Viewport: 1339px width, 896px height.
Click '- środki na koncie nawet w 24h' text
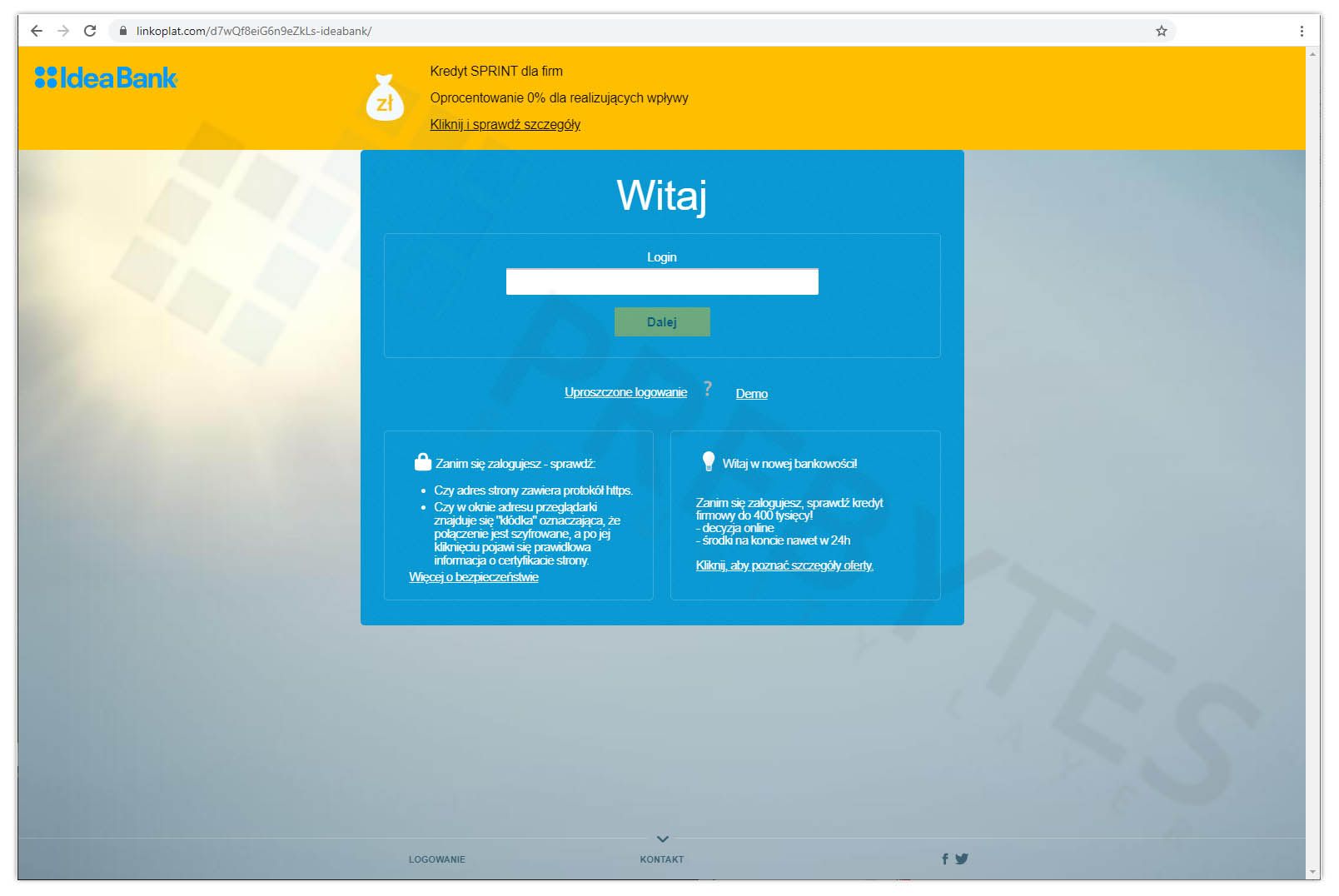[x=773, y=540]
